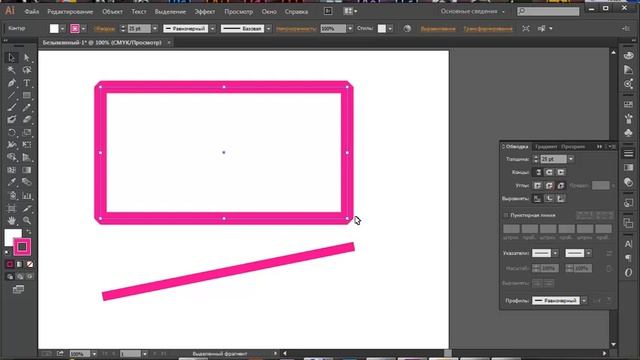
Task: Select the Eraser tool
Action: tap(27, 120)
